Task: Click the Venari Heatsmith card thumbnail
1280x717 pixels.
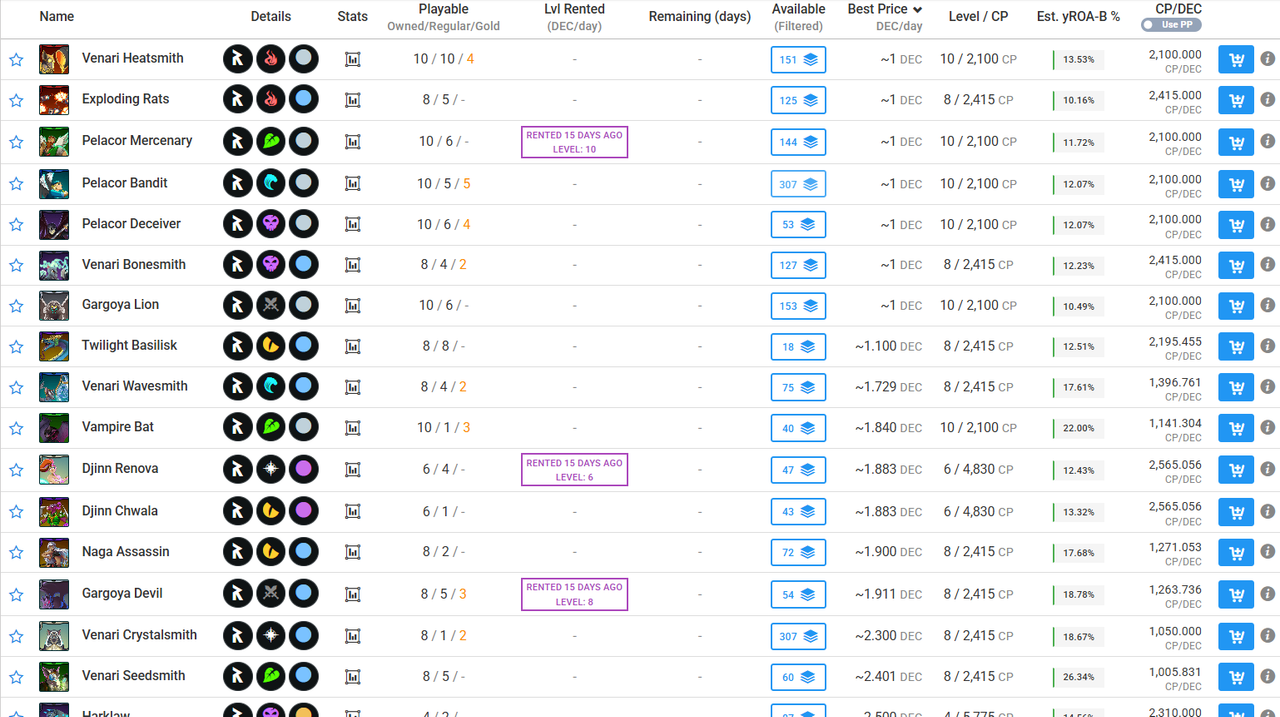Action: 54,59
